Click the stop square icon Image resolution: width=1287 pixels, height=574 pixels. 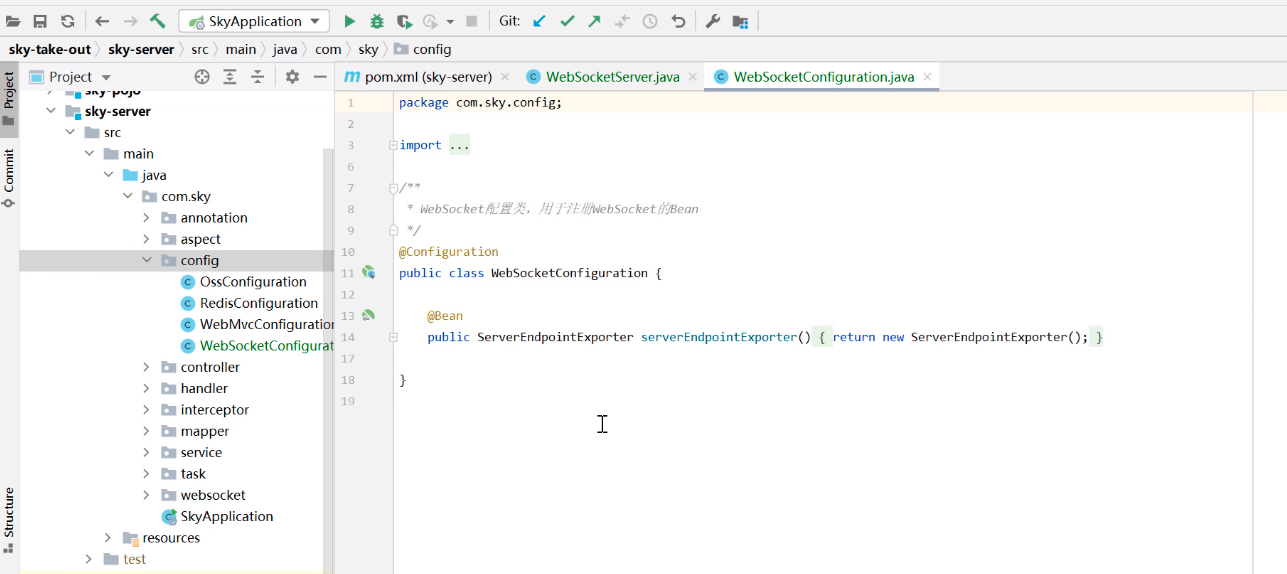click(x=471, y=21)
